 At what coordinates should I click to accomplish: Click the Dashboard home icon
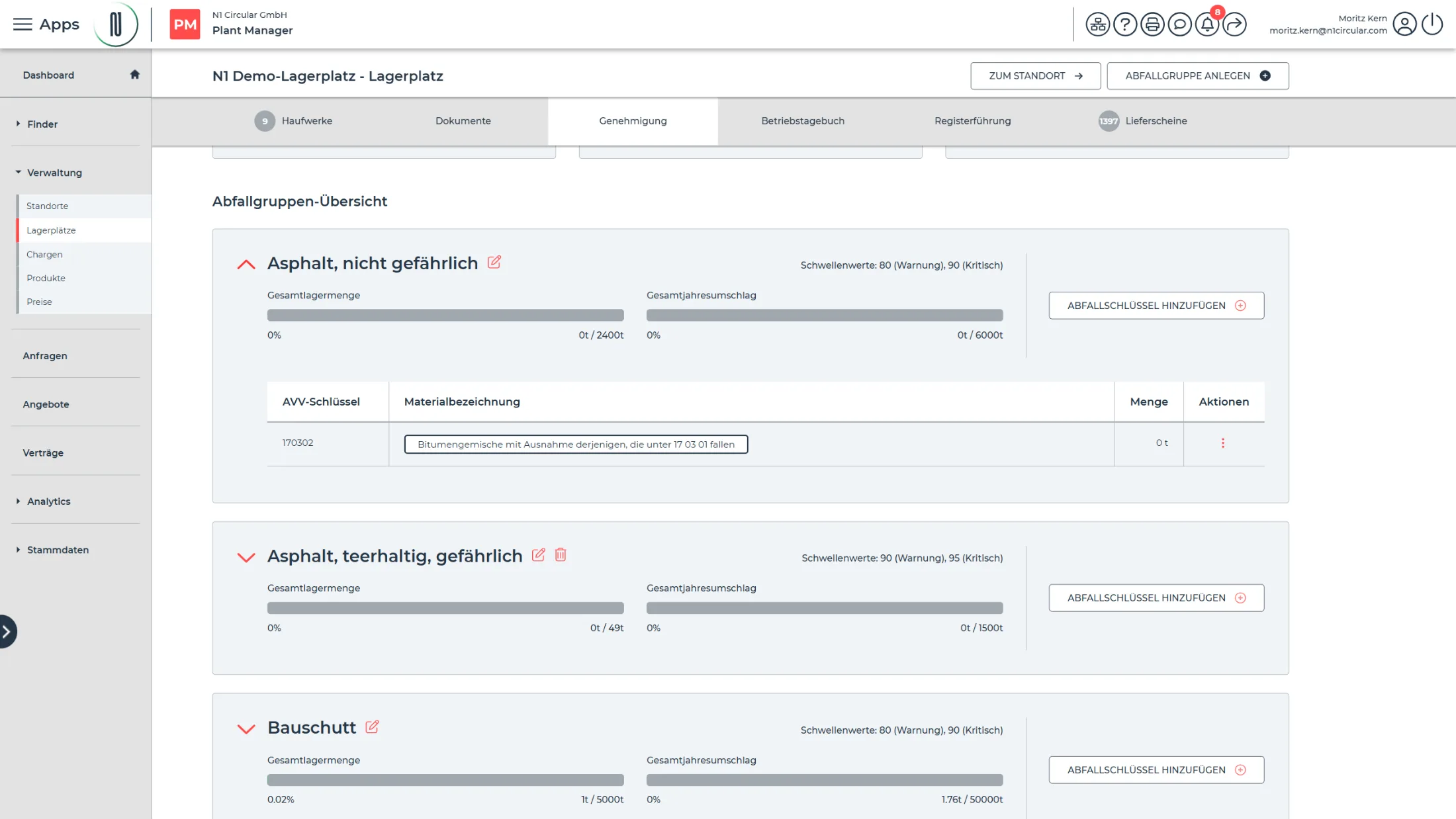[x=135, y=75]
